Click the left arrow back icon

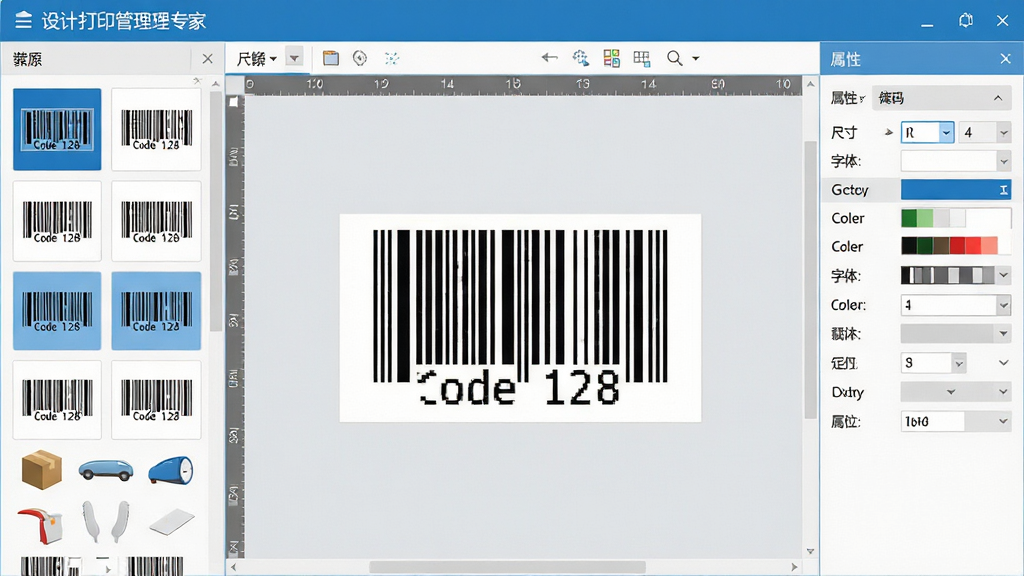click(x=549, y=57)
